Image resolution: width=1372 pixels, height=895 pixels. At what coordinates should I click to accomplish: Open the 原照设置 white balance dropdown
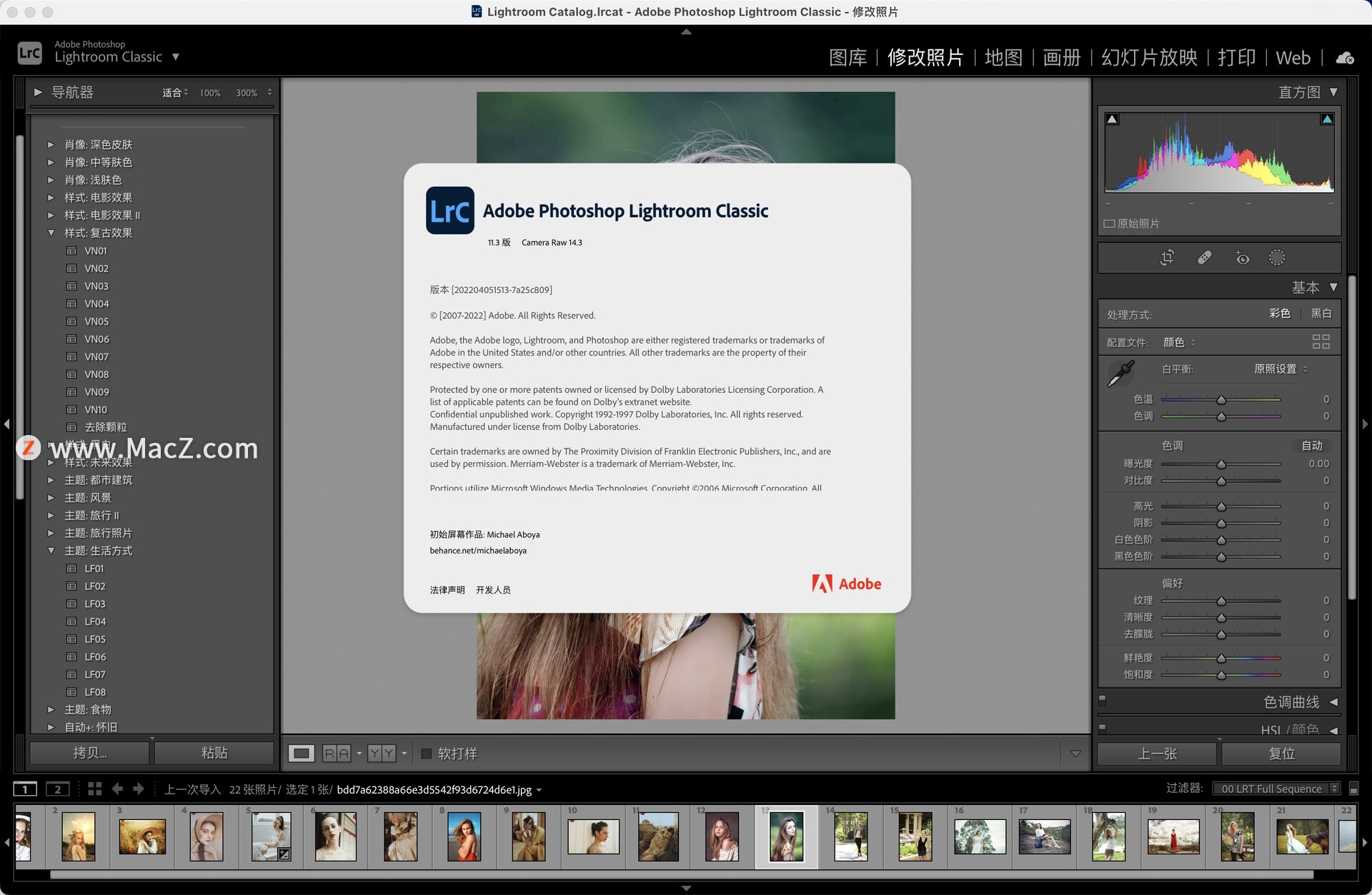1281,369
